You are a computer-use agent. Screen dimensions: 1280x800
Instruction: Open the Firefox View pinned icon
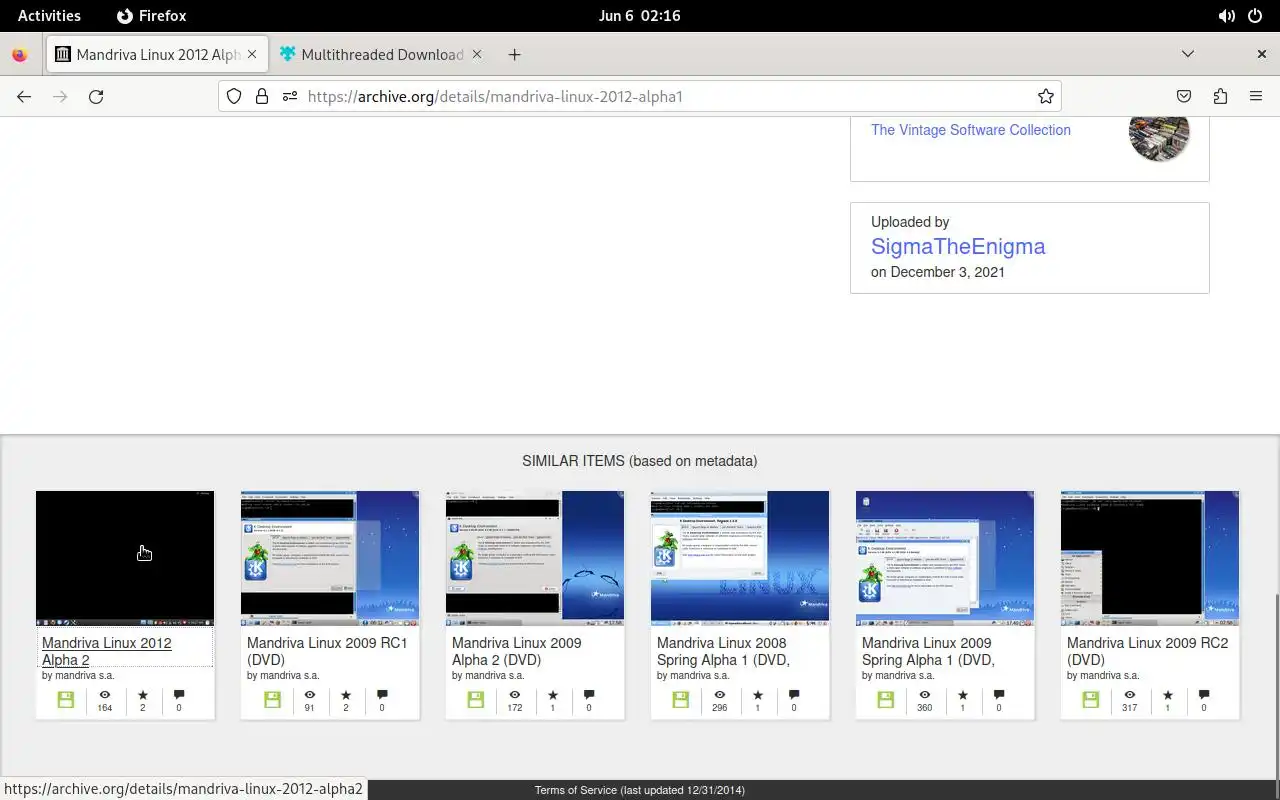(x=20, y=55)
